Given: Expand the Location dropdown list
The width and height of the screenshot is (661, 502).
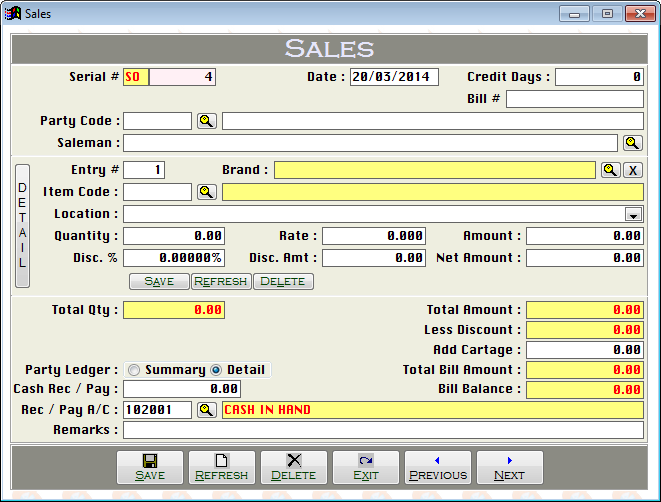Looking at the screenshot, I should [633, 214].
